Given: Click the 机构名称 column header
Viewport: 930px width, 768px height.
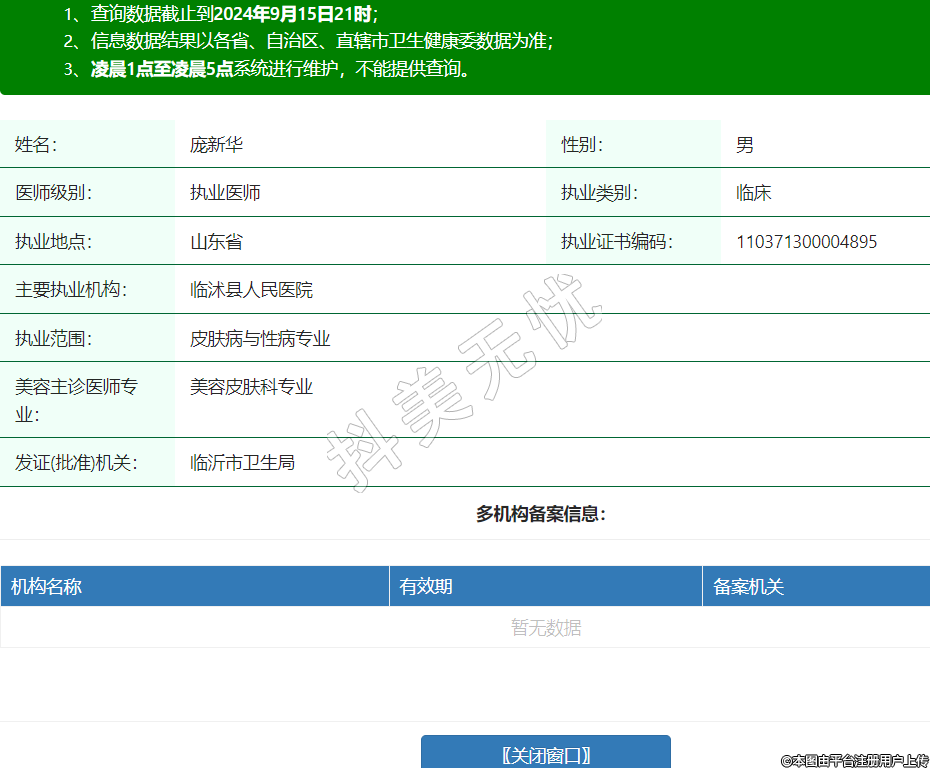Looking at the screenshot, I should click(46, 587).
